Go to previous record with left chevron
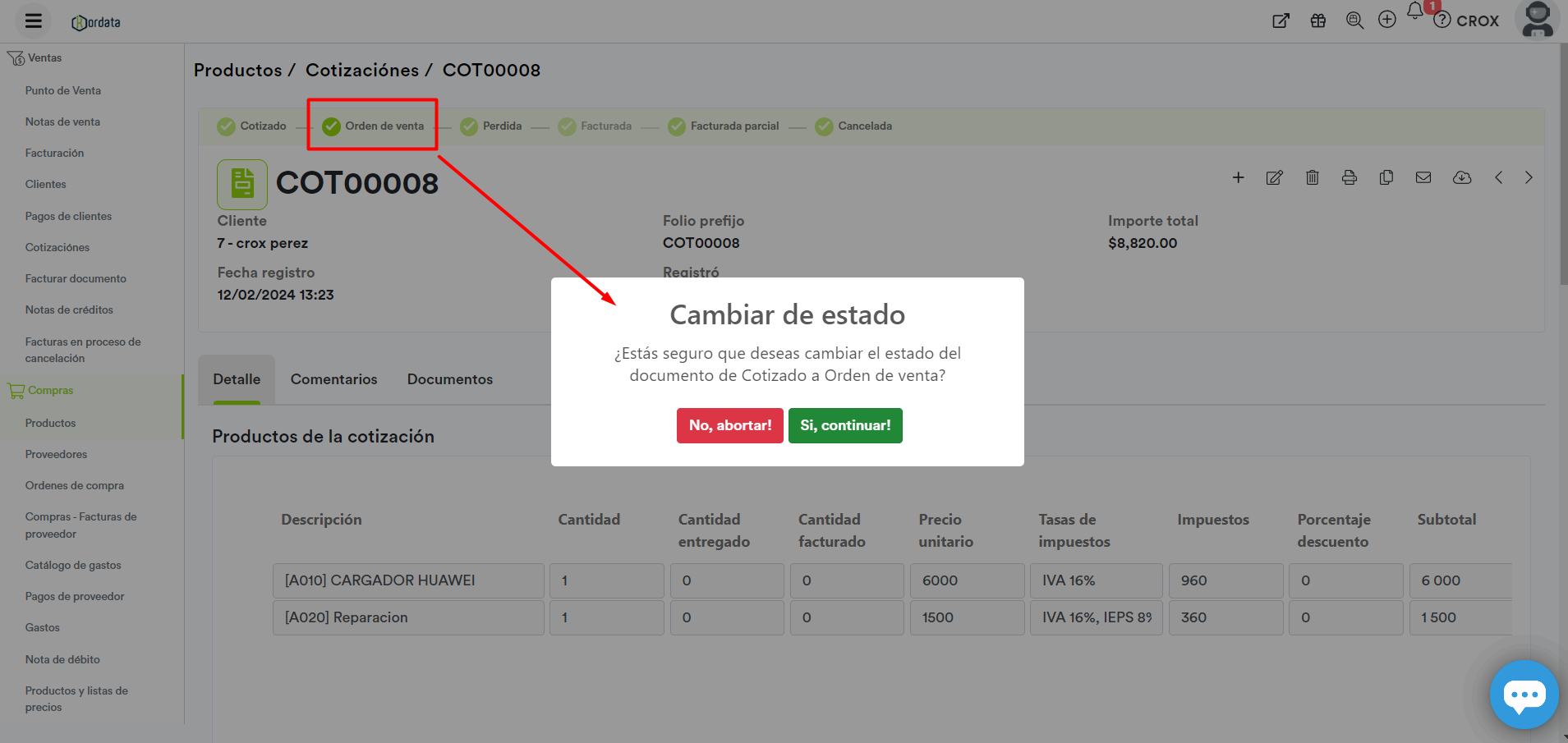 pos(1498,177)
